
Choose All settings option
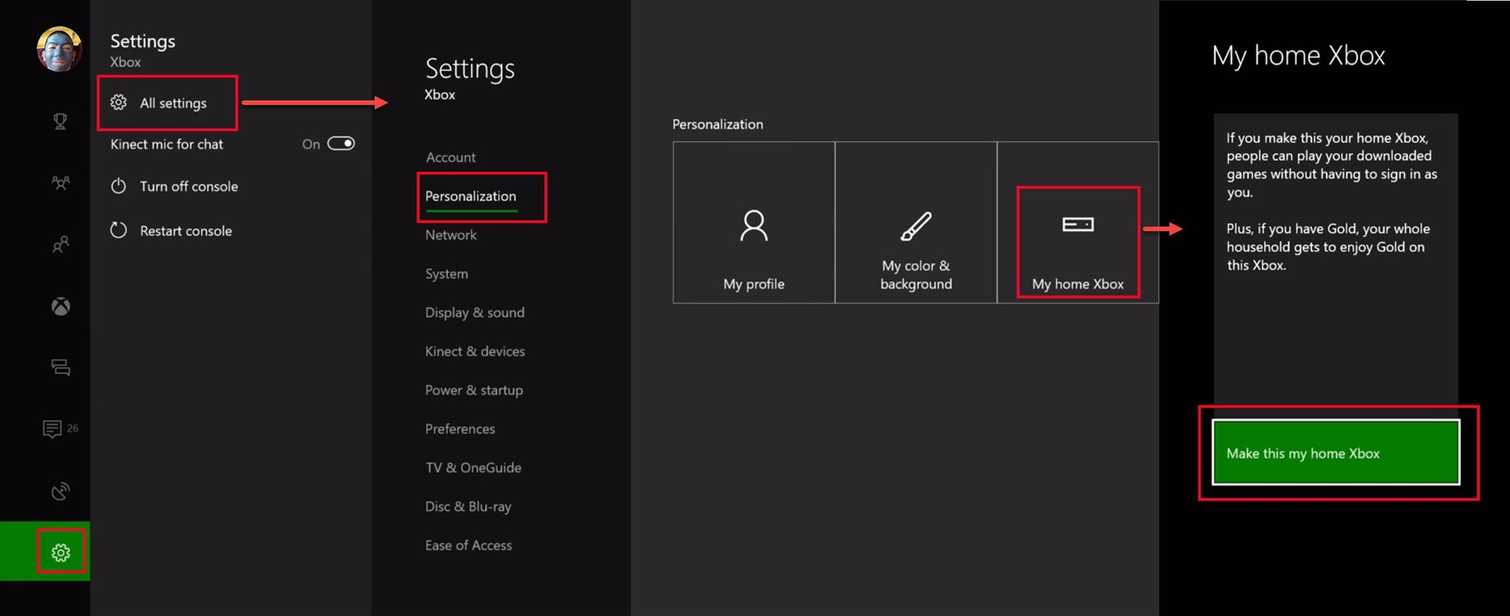pos(168,102)
